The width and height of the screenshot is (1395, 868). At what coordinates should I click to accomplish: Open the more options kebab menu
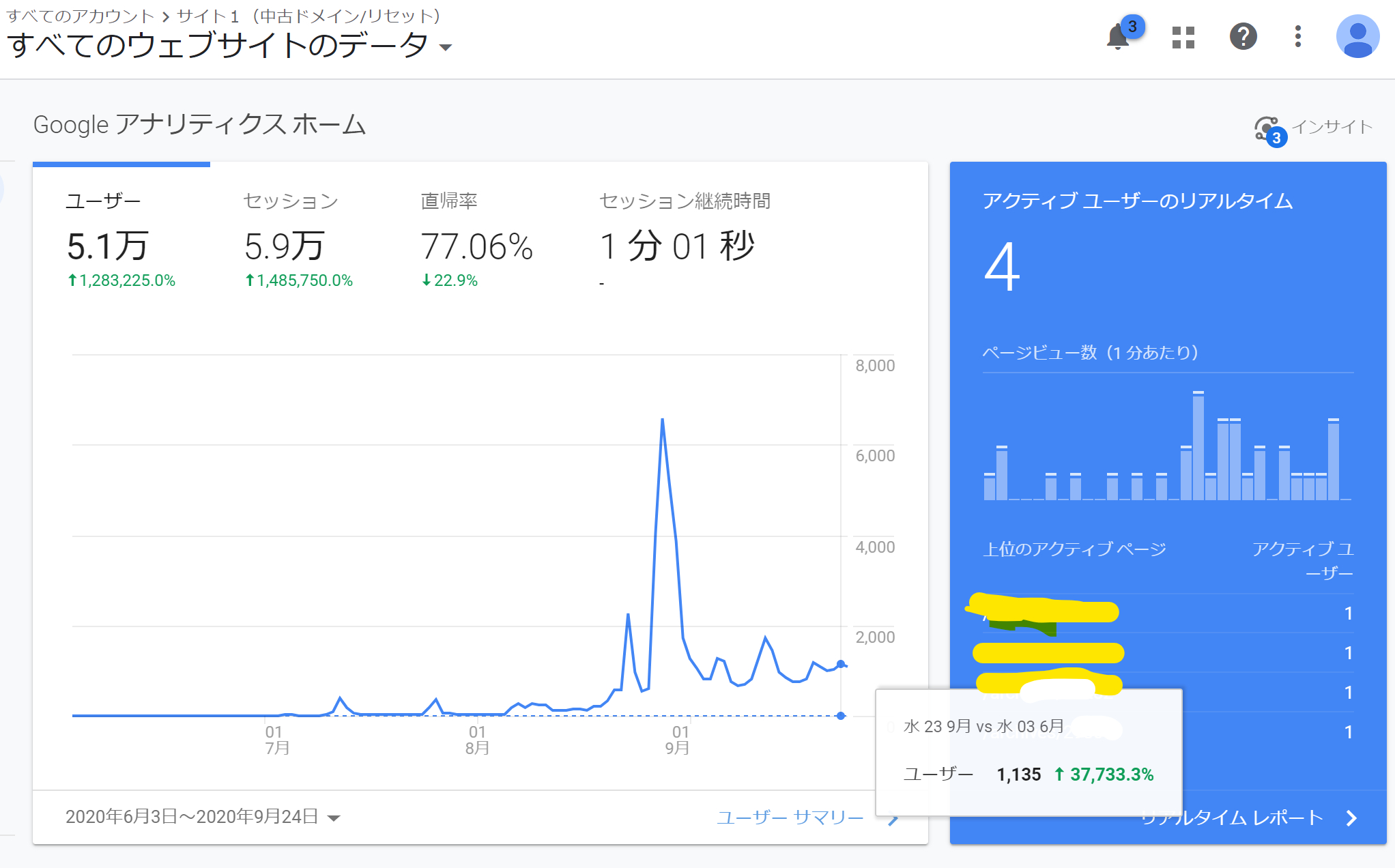(x=1297, y=36)
